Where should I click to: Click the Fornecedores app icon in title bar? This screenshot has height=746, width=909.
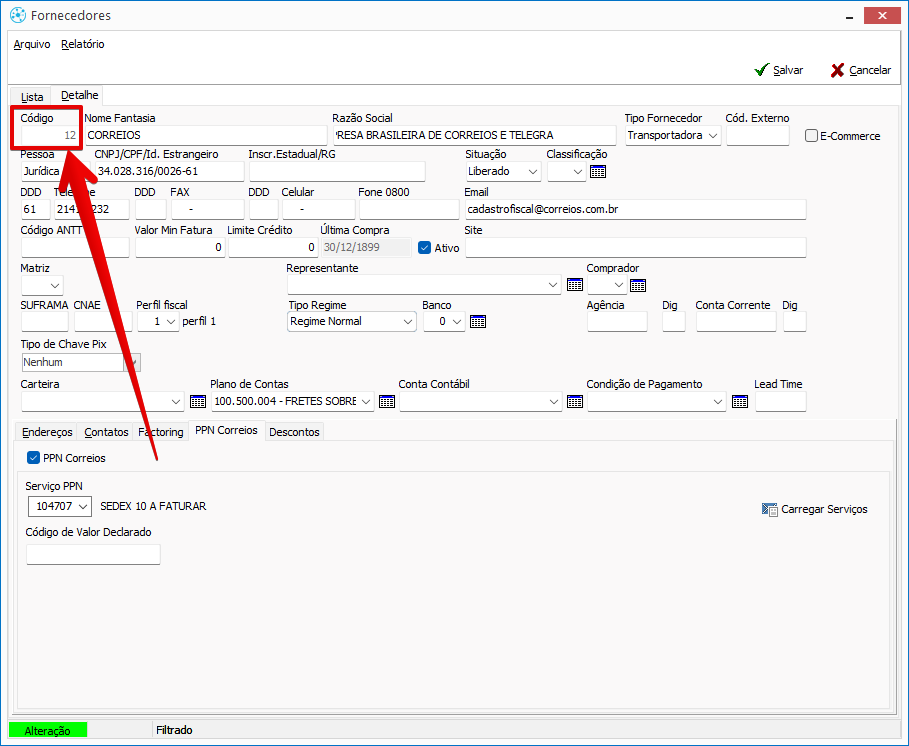coord(18,15)
